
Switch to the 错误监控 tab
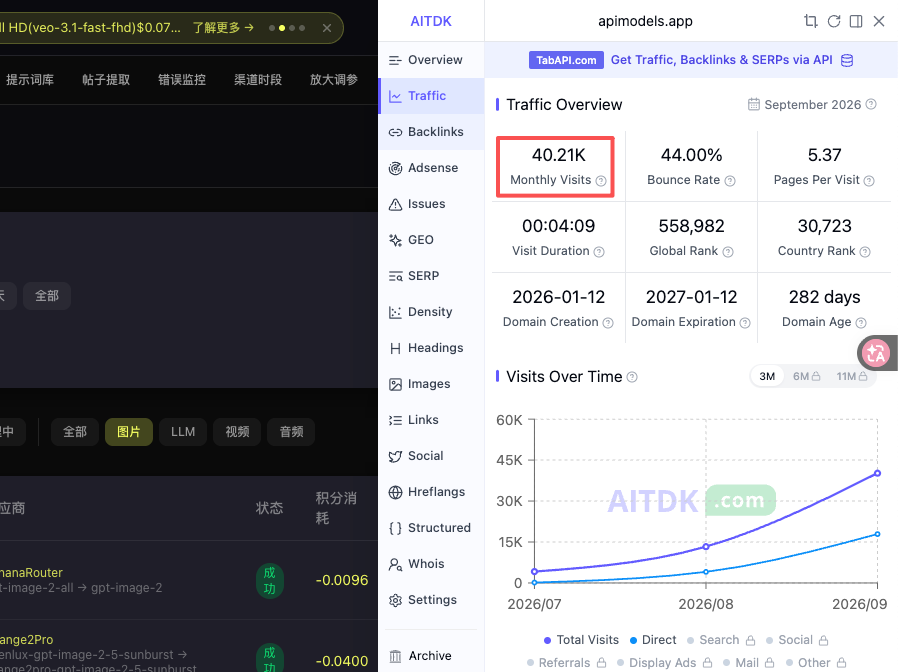pyautogui.click(x=182, y=80)
